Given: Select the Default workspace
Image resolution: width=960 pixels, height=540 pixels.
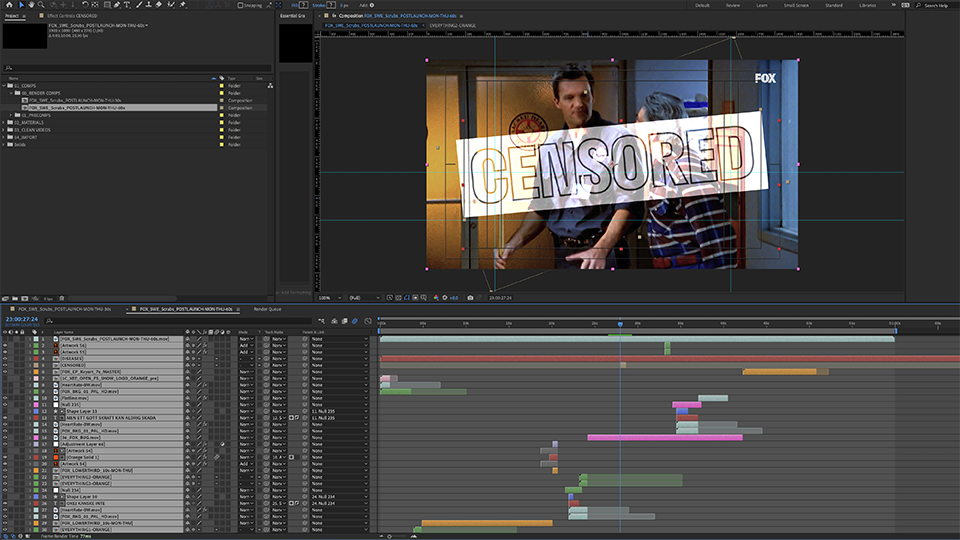Looking at the screenshot, I should pos(702,5).
